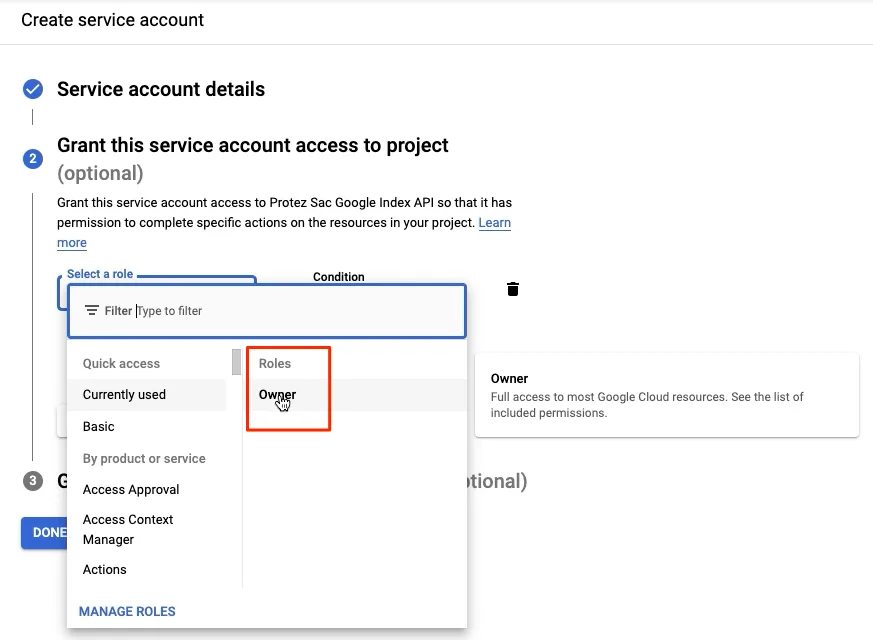
Task: Click the filter list icon
Action: 92,310
